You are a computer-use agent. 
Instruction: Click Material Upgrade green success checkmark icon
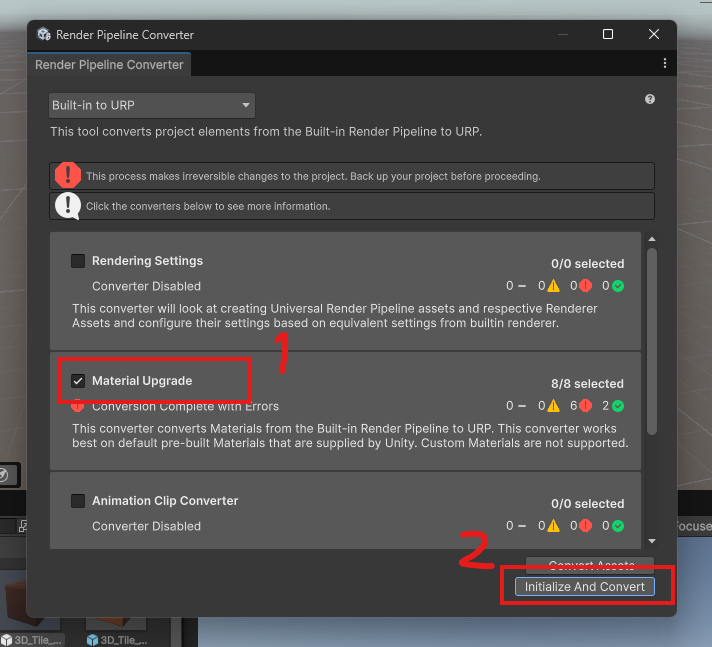(619, 406)
